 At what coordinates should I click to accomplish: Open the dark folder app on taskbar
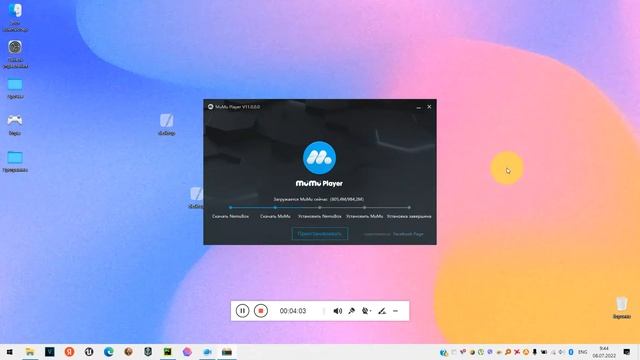[x=227, y=352]
